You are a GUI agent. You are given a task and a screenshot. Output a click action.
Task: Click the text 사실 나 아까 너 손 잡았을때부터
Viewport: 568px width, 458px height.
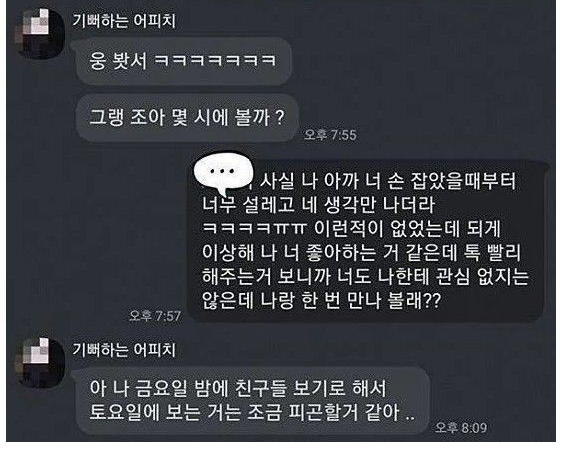coord(388,181)
